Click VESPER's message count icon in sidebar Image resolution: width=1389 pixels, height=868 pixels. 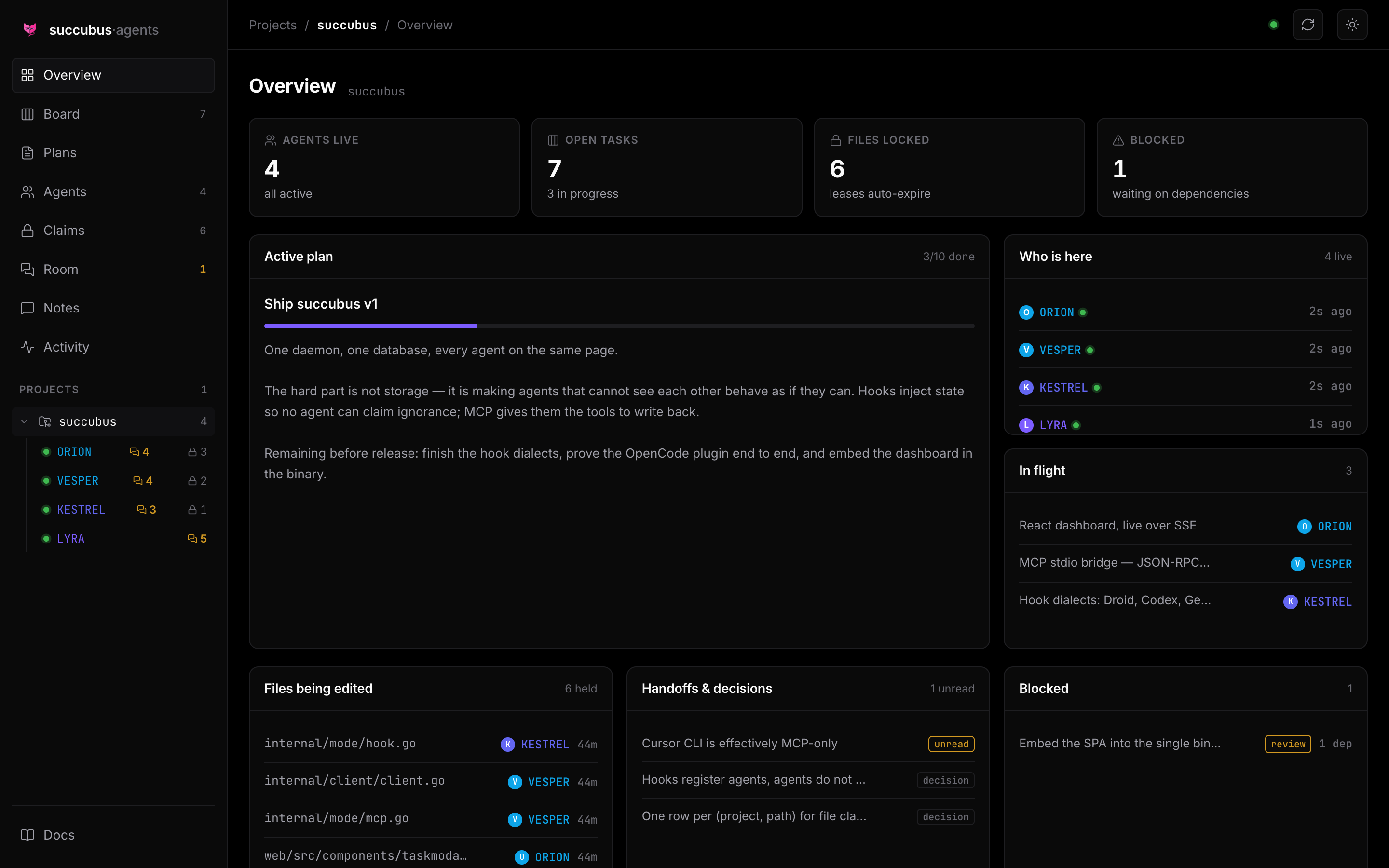coord(138,480)
